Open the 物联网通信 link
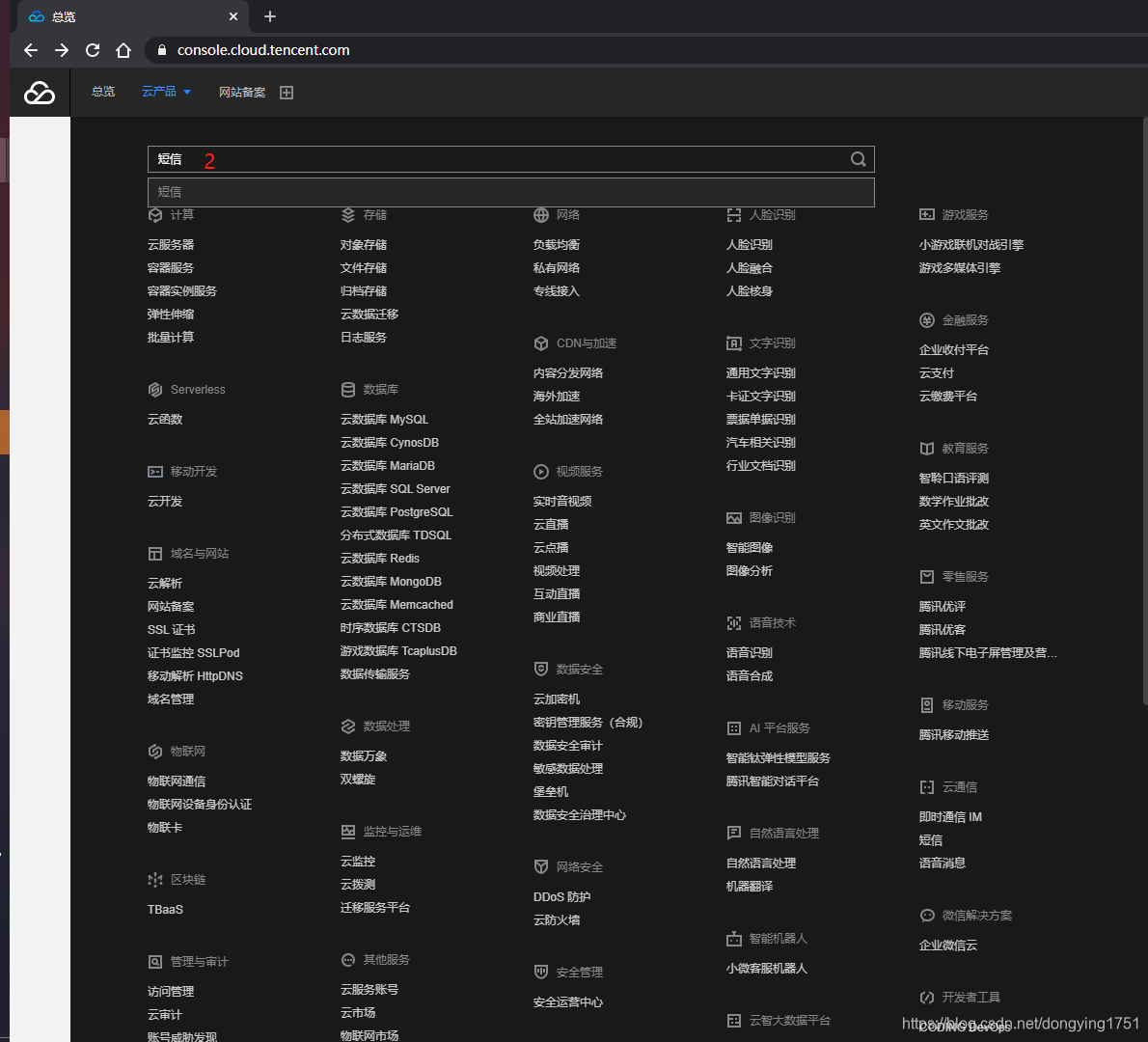 177,781
